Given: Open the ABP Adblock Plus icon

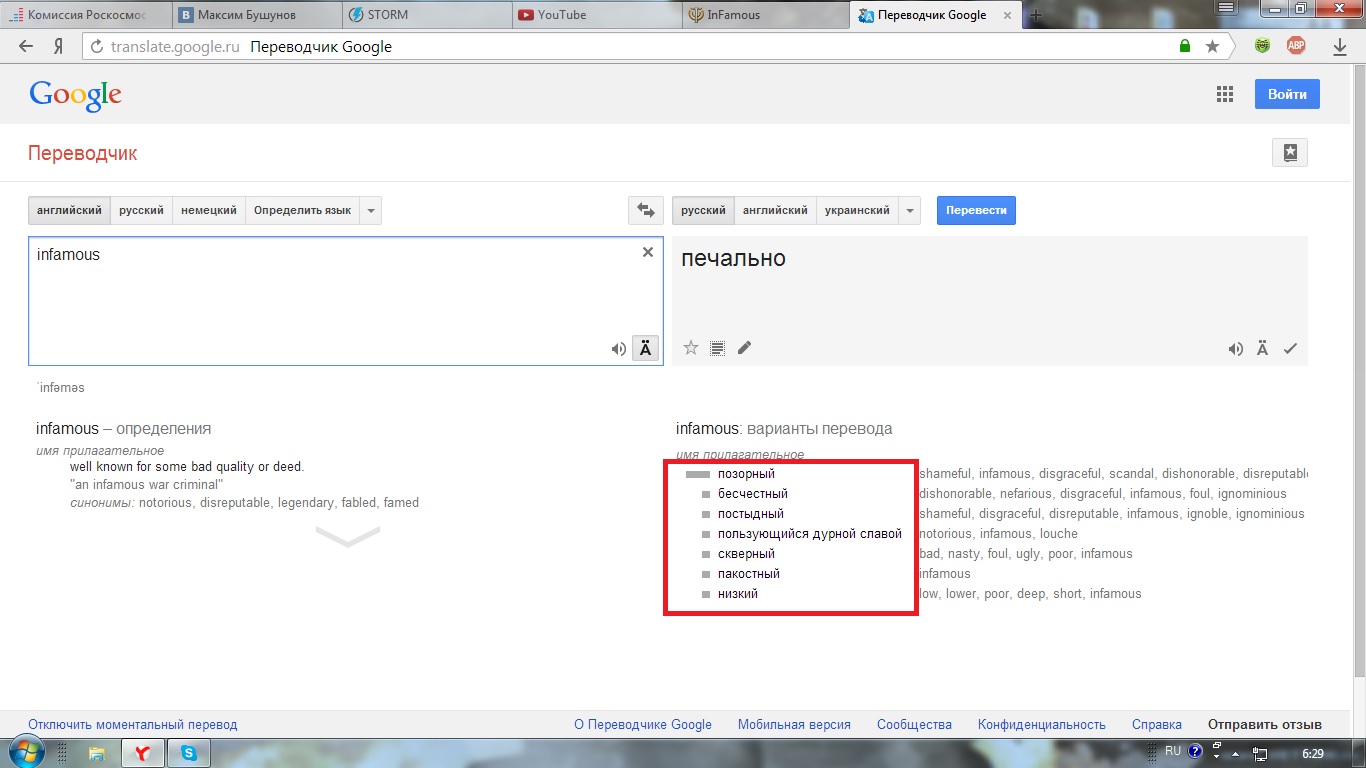Looking at the screenshot, I should click(x=1296, y=46).
